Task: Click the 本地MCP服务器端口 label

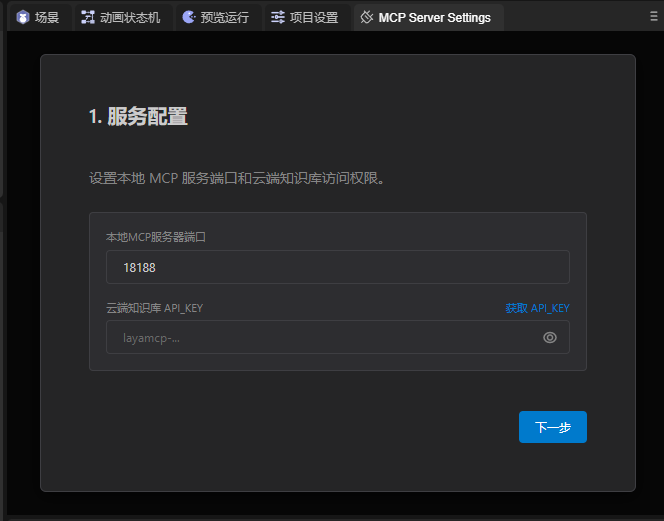Action: pos(156,237)
